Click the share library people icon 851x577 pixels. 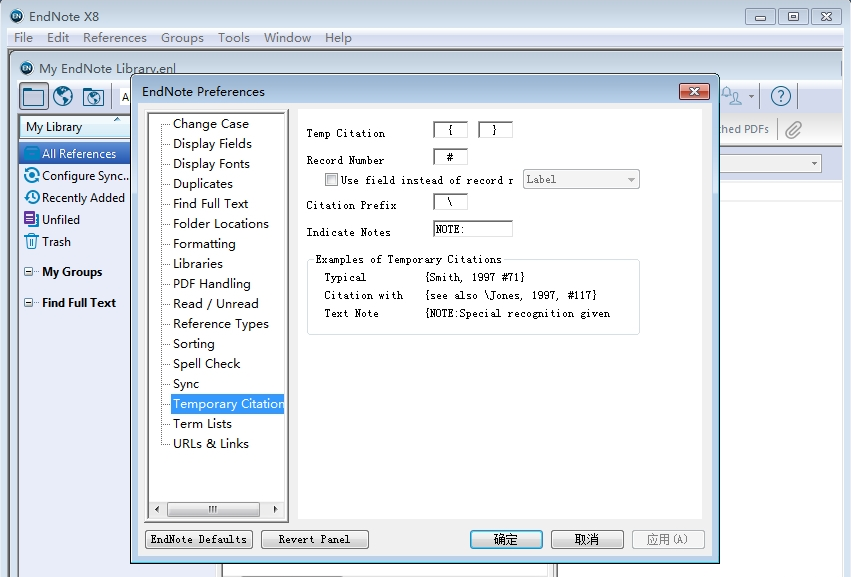pos(732,97)
